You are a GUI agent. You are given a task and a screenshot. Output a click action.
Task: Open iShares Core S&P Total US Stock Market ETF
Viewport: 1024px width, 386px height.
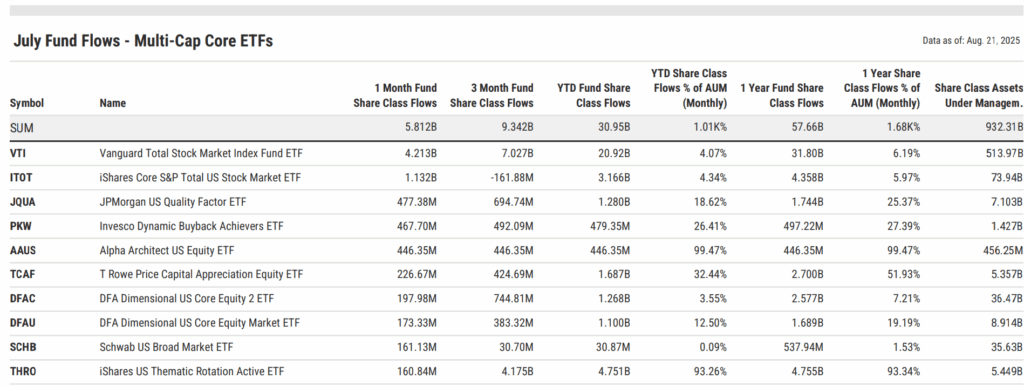point(200,178)
